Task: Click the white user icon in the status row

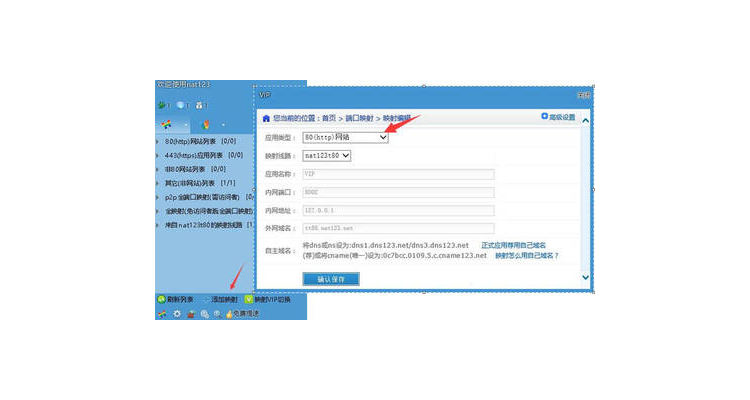Action: 199,105
